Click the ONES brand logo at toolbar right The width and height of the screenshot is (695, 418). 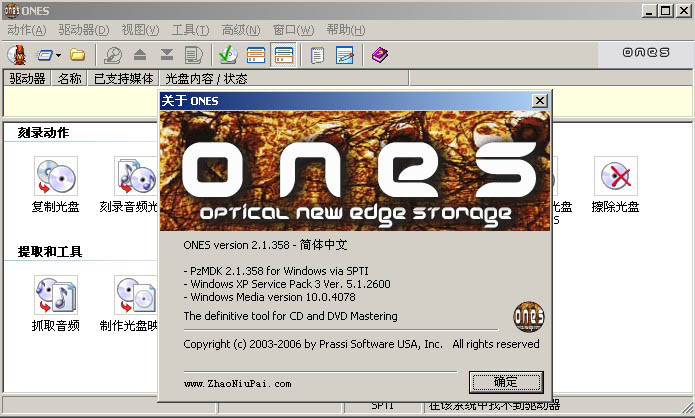(x=646, y=52)
